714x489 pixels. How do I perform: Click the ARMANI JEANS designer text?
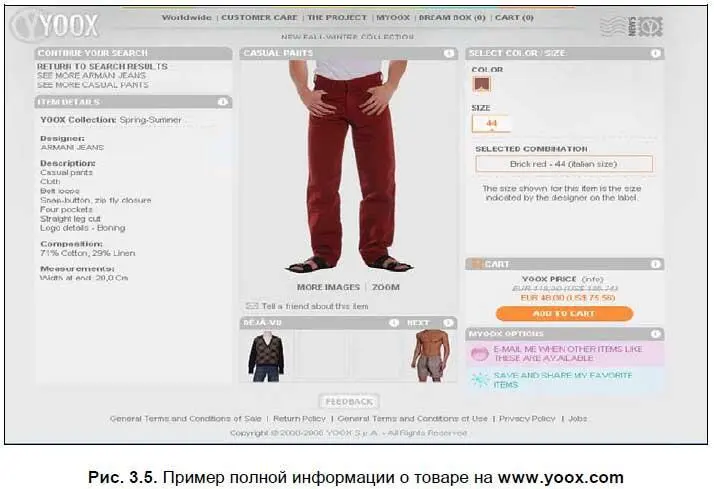(x=72, y=148)
